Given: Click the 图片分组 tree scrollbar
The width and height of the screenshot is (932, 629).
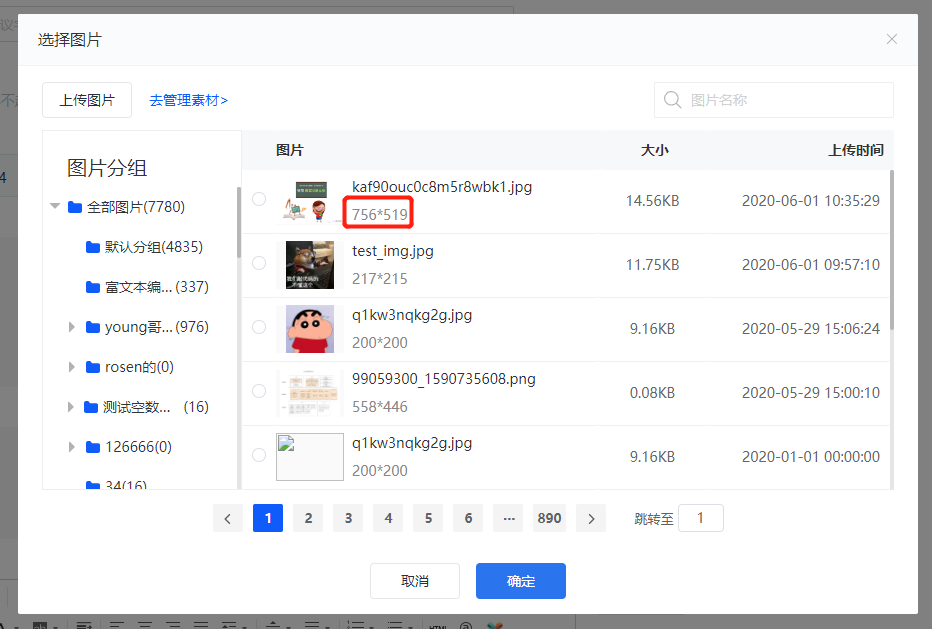Looking at the screenshot, I should [239, 222].
